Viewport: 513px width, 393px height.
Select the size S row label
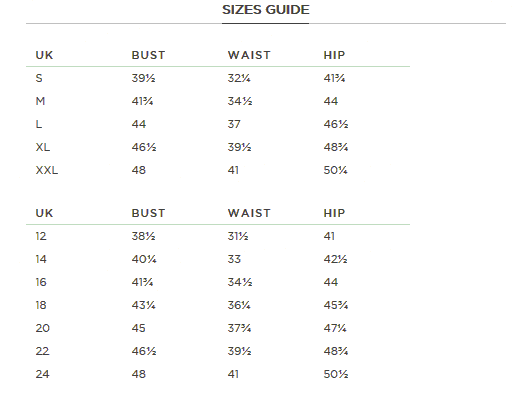tap(39, 78)
